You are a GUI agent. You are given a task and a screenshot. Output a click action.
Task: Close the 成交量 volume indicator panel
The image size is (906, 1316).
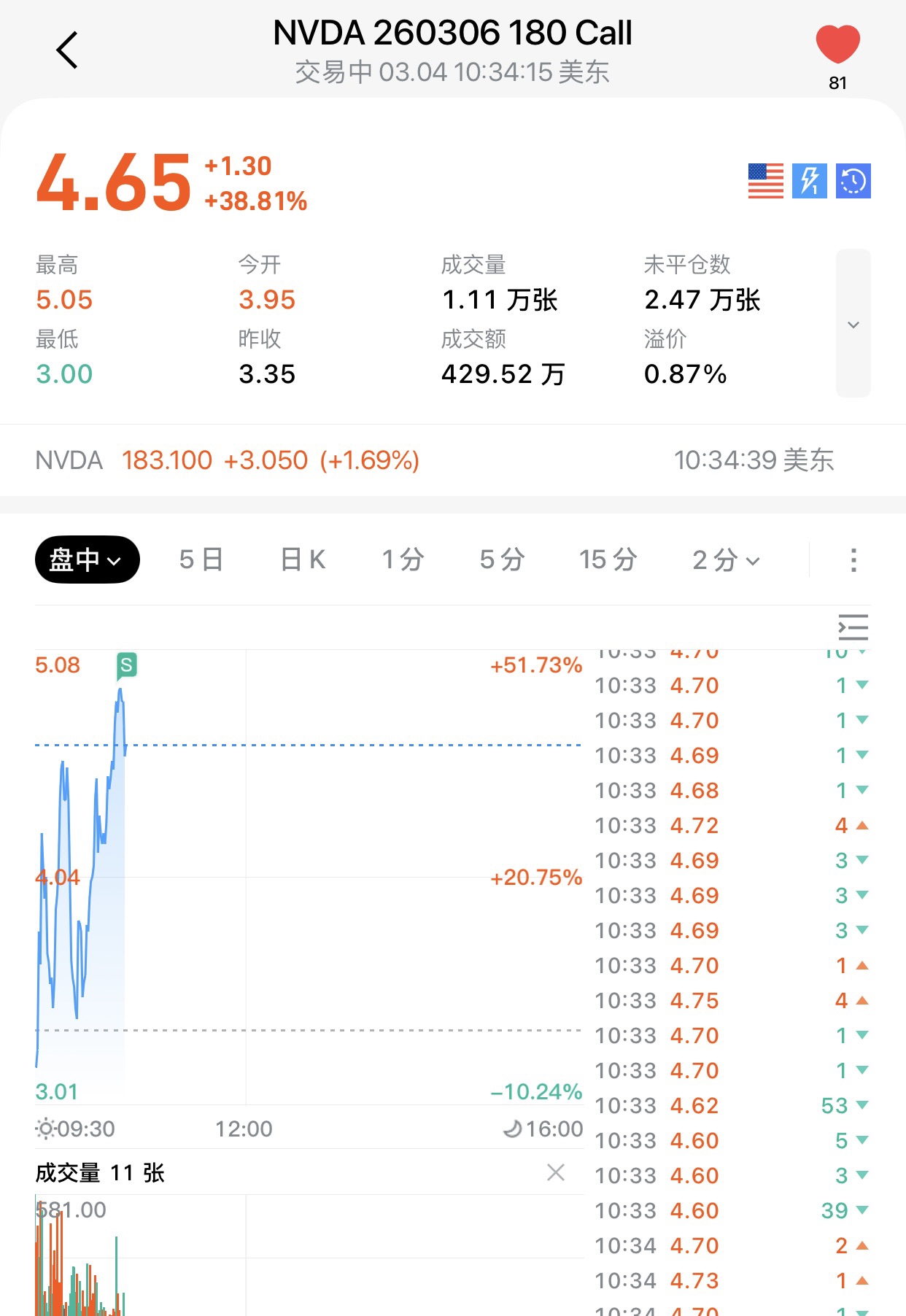556,1172
